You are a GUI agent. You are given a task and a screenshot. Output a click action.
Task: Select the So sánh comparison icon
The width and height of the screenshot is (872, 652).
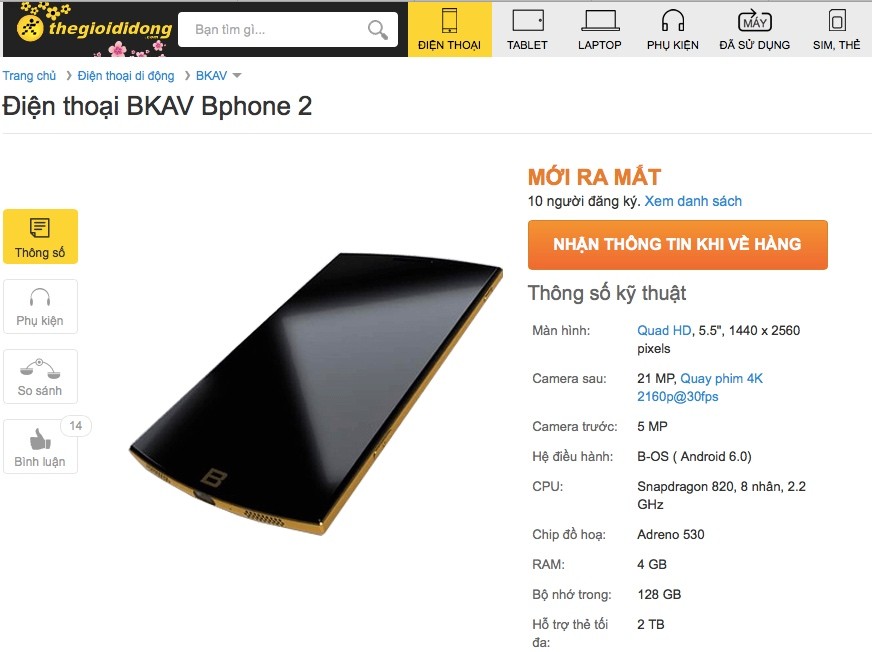tap(40, 369)
